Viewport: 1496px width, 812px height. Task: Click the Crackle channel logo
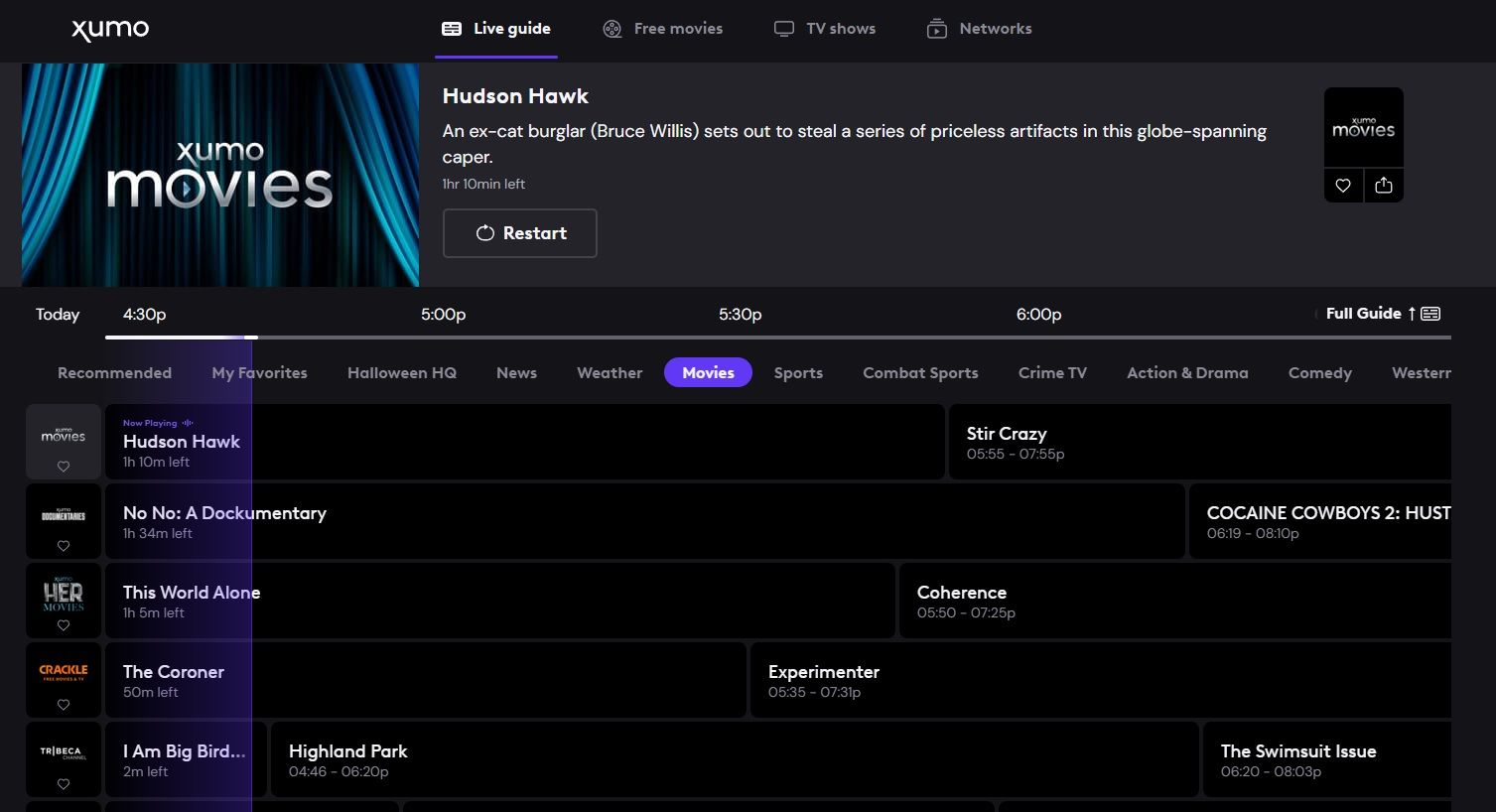click(64, 672)
